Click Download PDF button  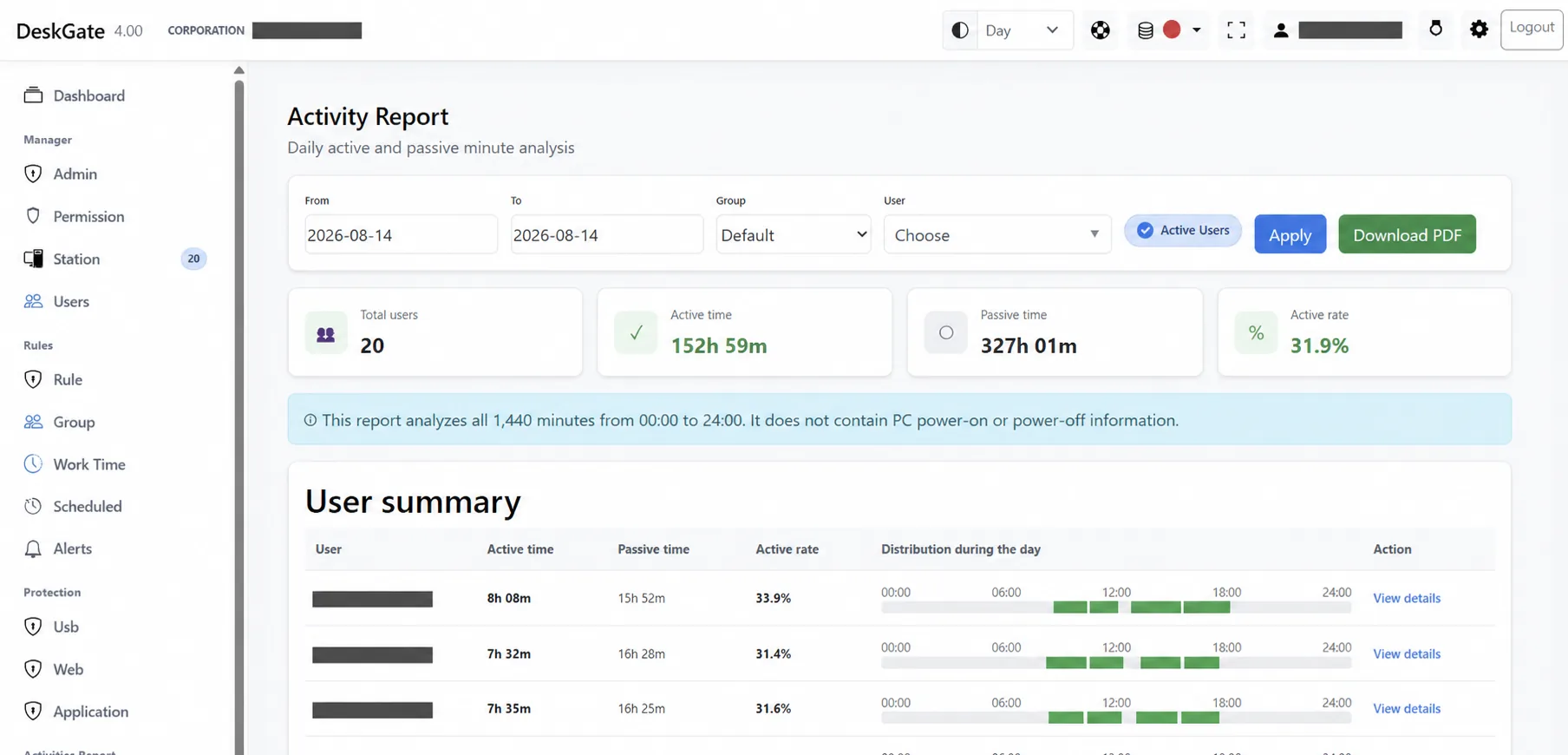1407,234
